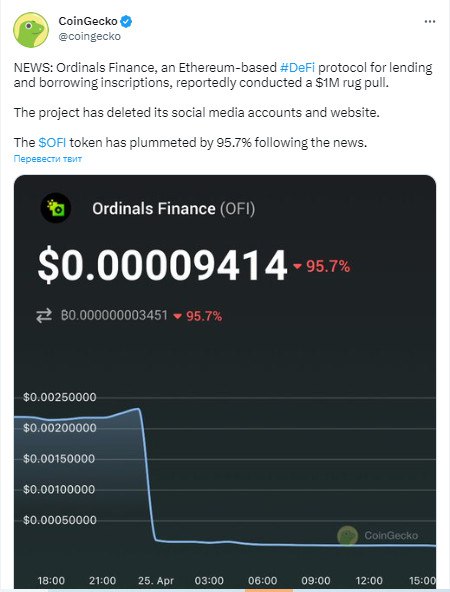Screen dimensions: 450x592
Task: Open the embedded price chart image
Action: pos(225,382)
